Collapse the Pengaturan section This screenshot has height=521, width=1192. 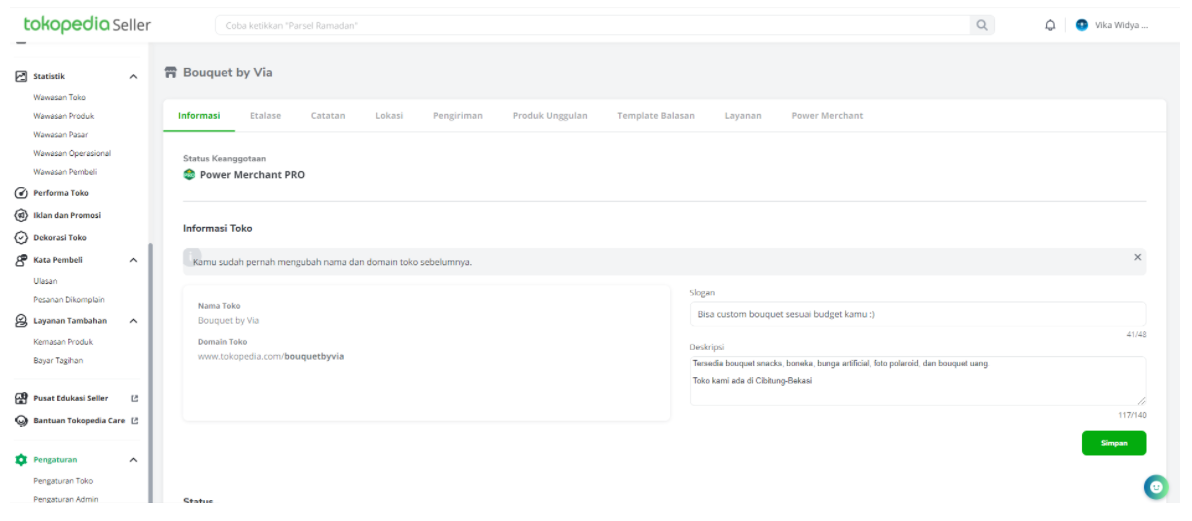133,460
